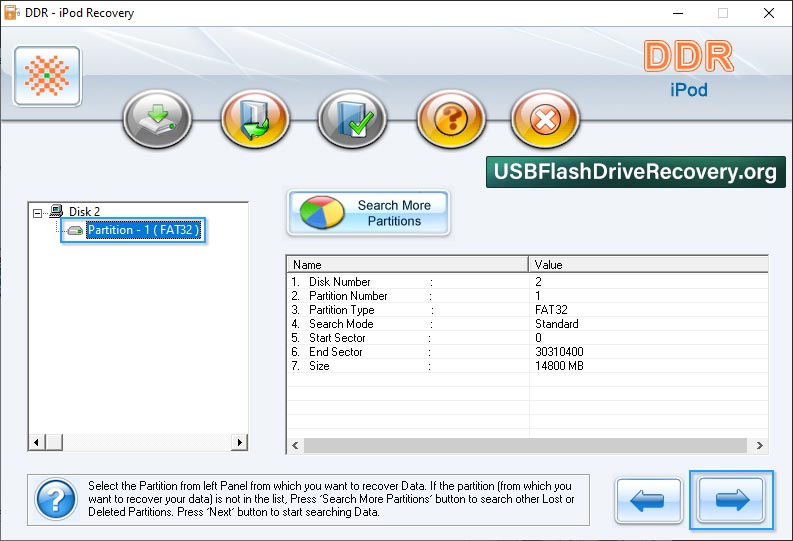Click tree panel scroll right arrow
The image size is (793, 541).
239,442
